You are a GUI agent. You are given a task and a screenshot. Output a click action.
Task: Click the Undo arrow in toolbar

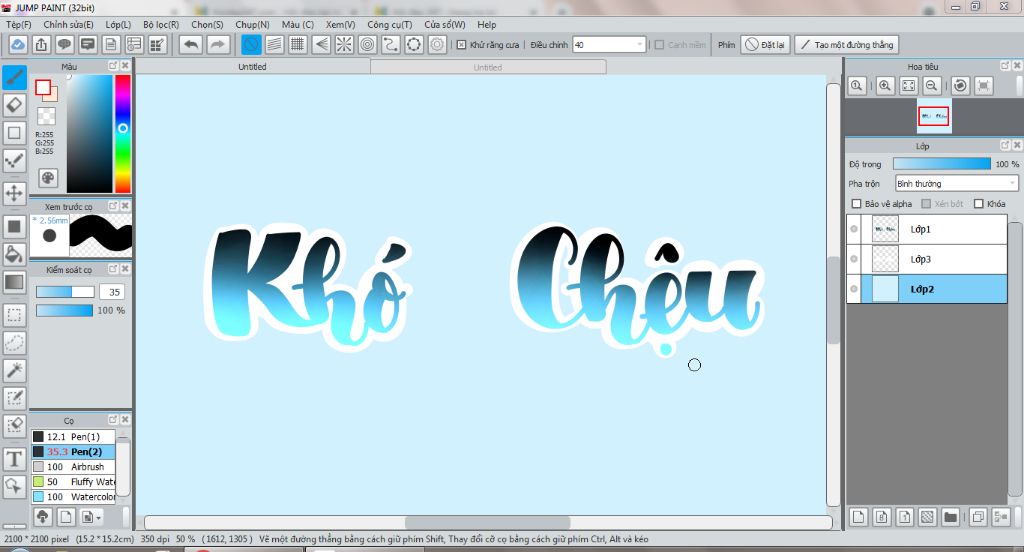click(191, 44)
